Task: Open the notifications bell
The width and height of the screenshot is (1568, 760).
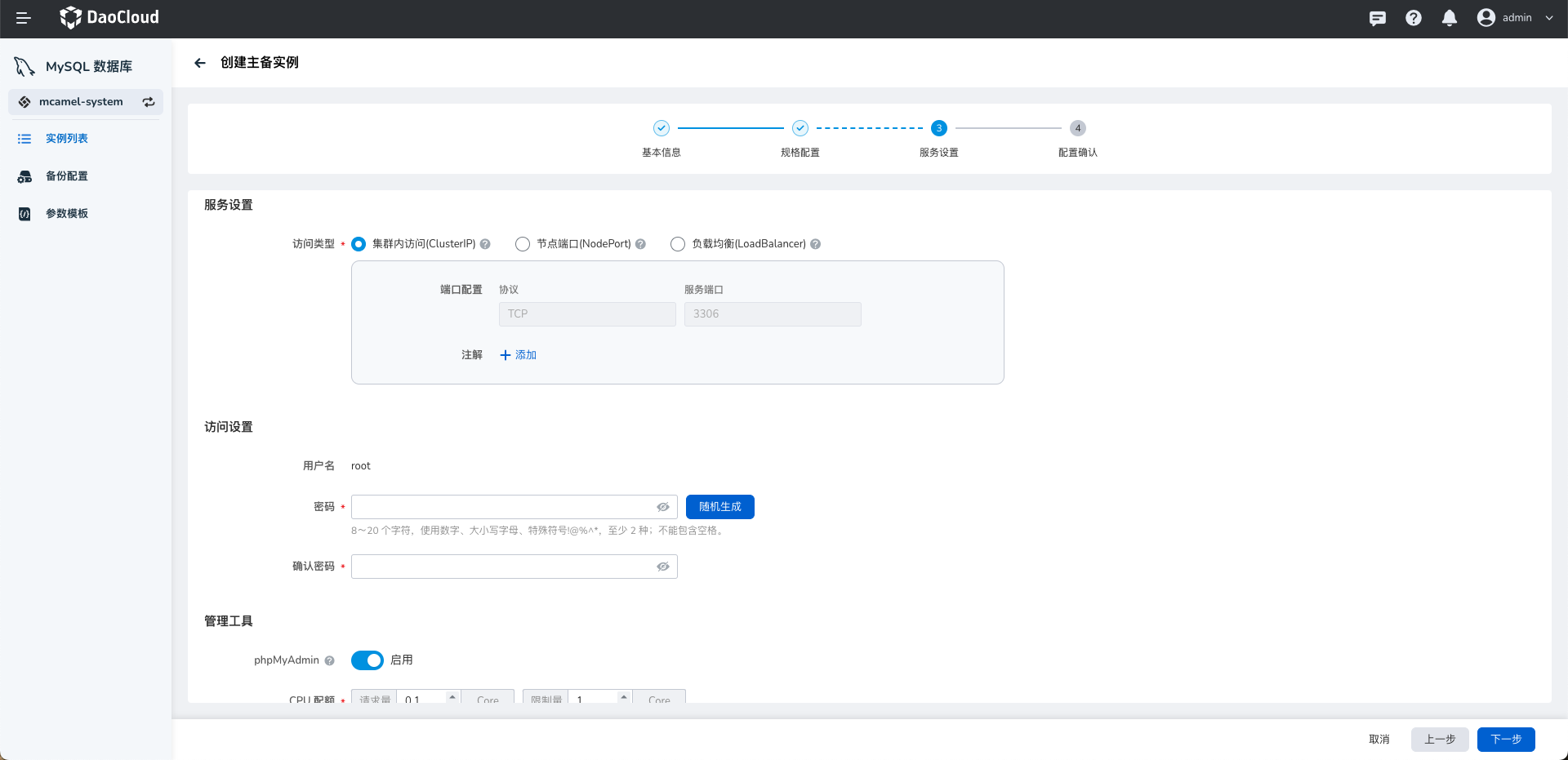Action: 1449,18
